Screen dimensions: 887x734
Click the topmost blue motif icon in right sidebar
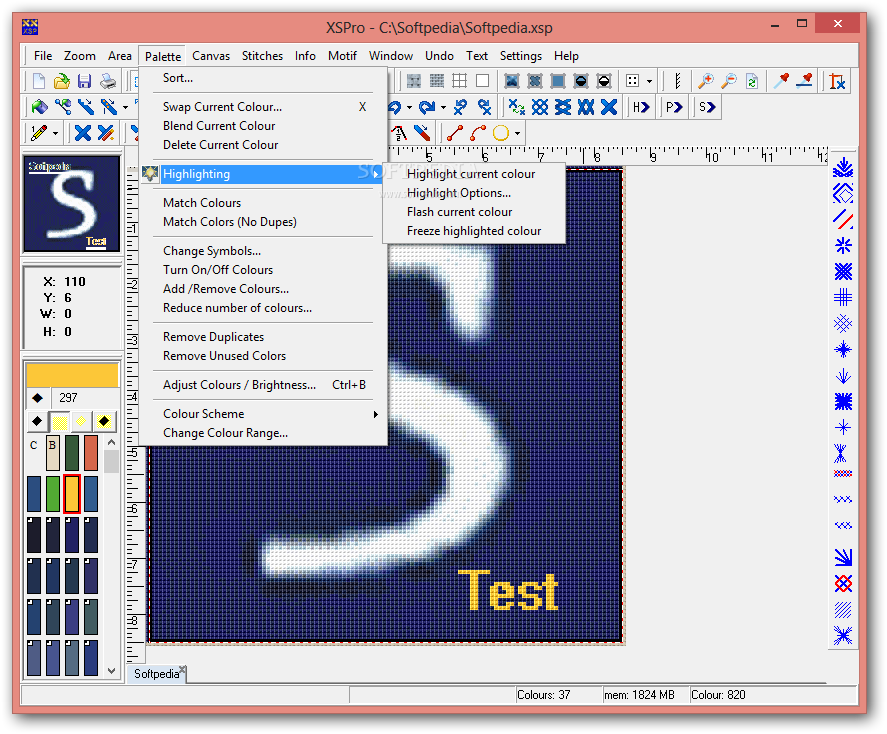point(843,167)
